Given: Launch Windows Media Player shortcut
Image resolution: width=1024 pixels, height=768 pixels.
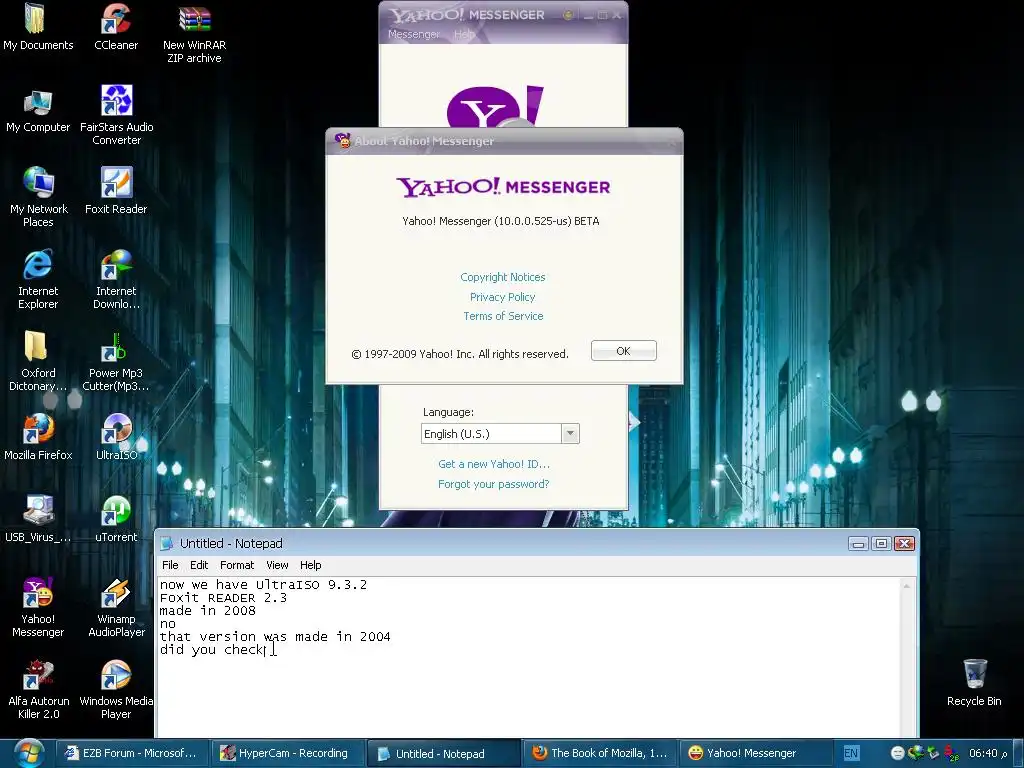Looking at the screenshot, I should (x=116, y=690).
